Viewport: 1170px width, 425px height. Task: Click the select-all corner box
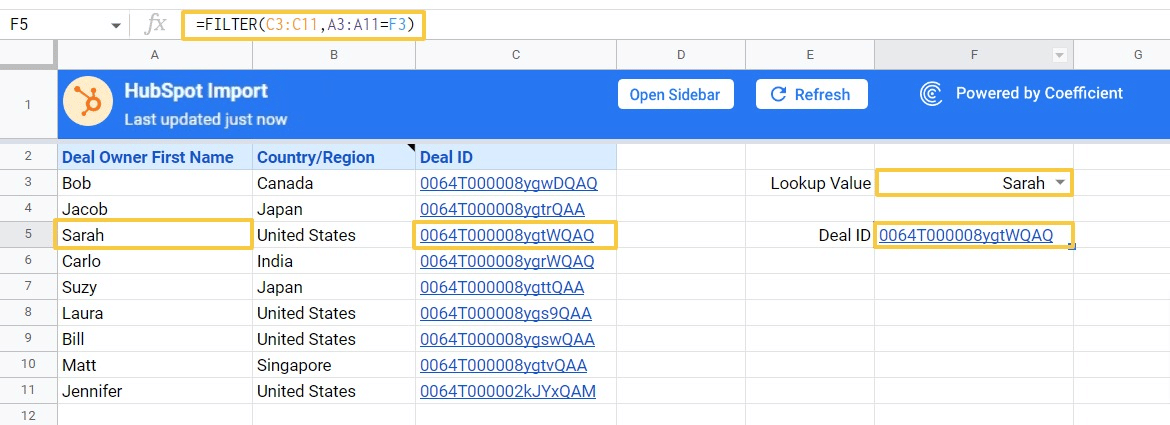pyautogui.click(x=28, y=54)
